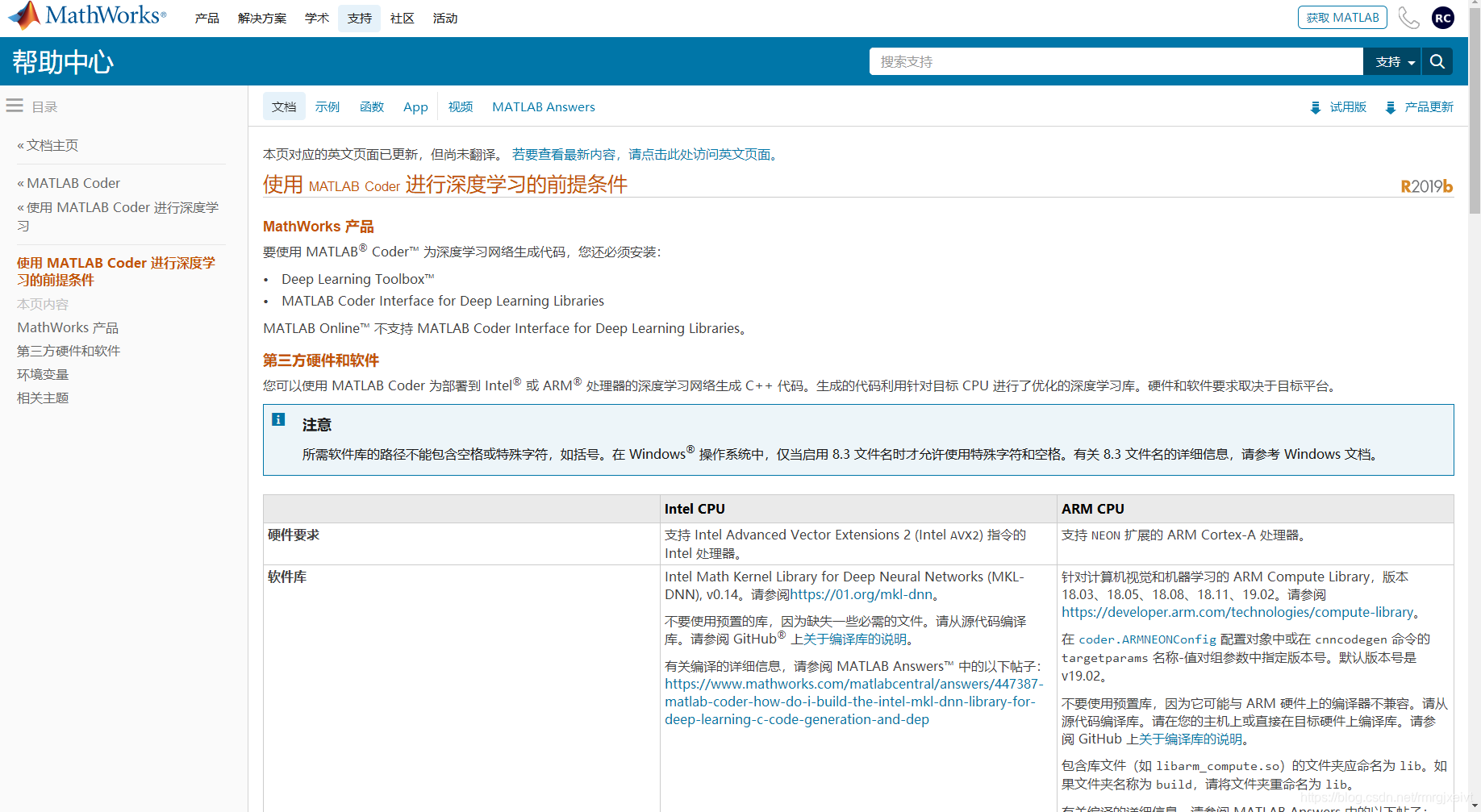Open the 支持 top menu

pyautogui.click(x=359, y=18)
